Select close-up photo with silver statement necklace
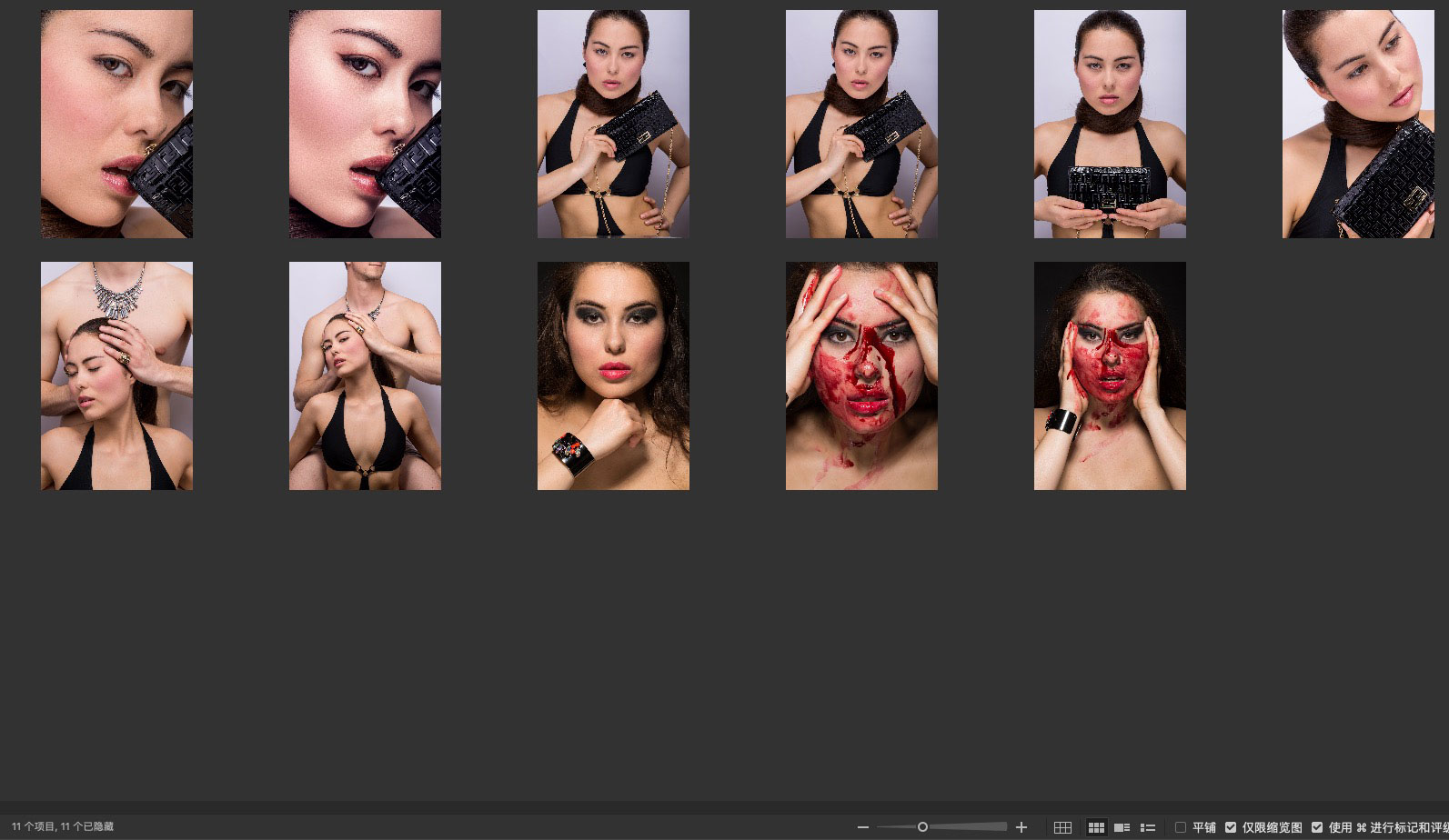The height and width of the screenshot is (840, 1449). [x=116, y=375]
